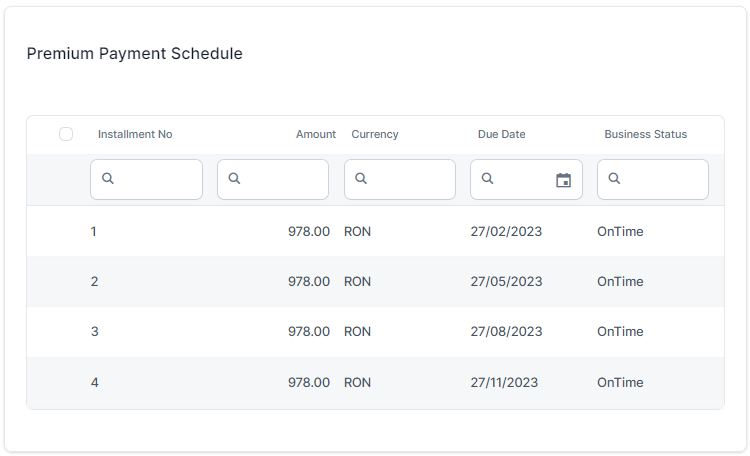Sort by Due Date column header
Viewport: 750px width, 456px height.
501,134
